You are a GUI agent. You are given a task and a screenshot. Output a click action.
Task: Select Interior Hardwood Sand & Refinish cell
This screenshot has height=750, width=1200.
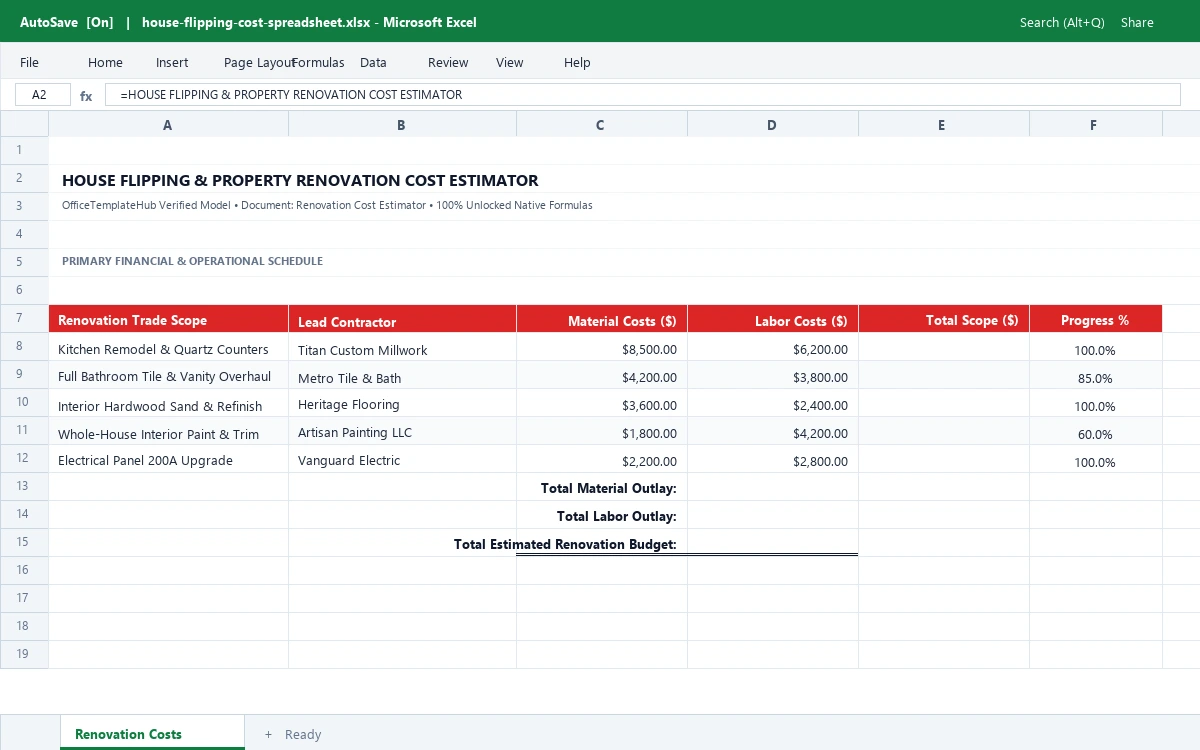coord(168,403)
